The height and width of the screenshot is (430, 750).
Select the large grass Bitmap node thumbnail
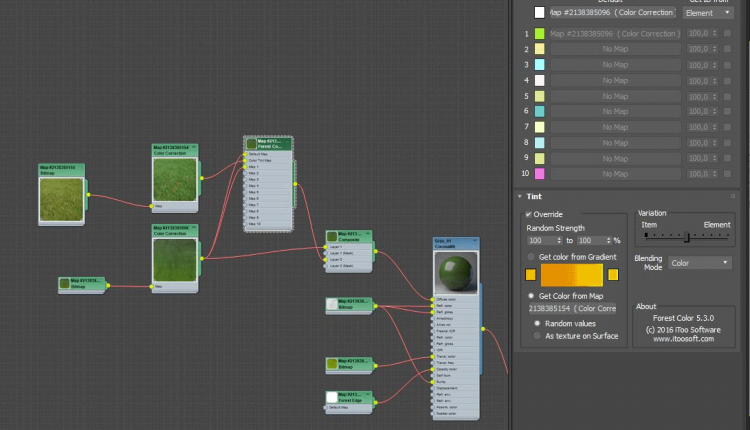click(62, 200)
